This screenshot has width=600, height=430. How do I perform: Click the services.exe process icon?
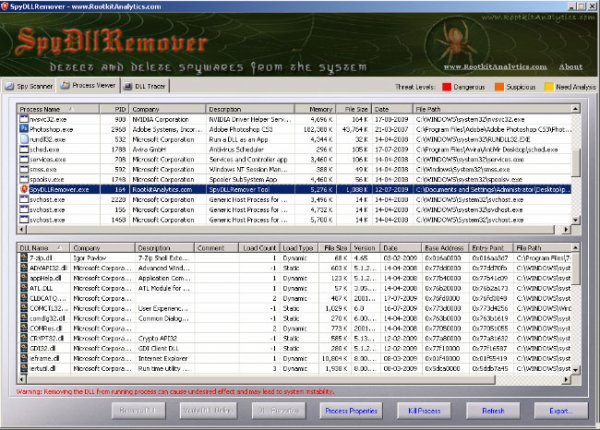pos(24,159)
